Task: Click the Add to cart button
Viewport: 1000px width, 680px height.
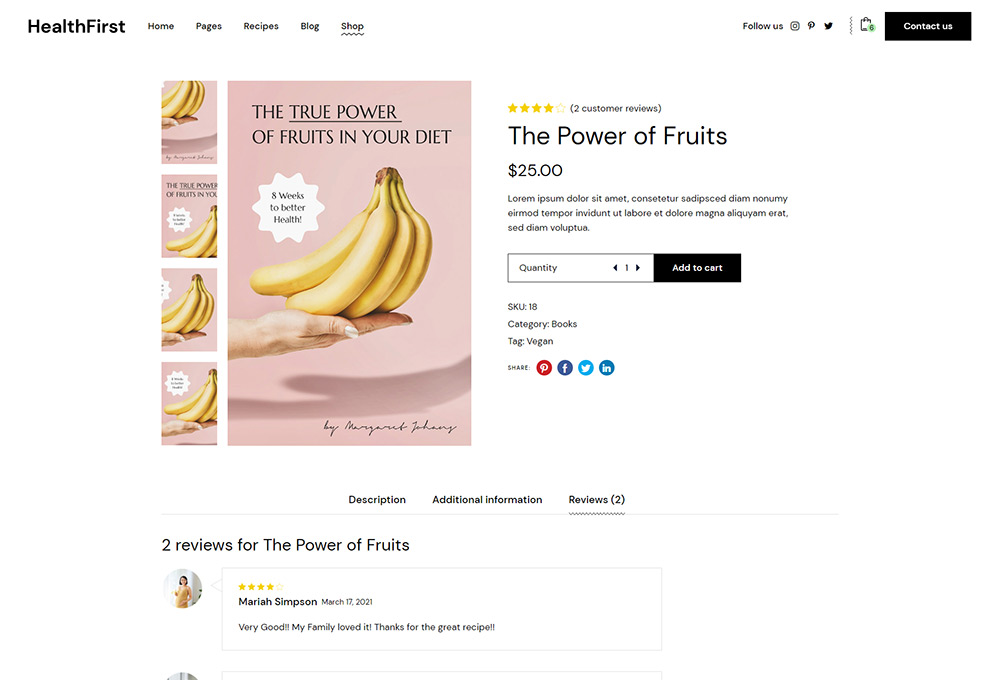Action: coord(697,268)
